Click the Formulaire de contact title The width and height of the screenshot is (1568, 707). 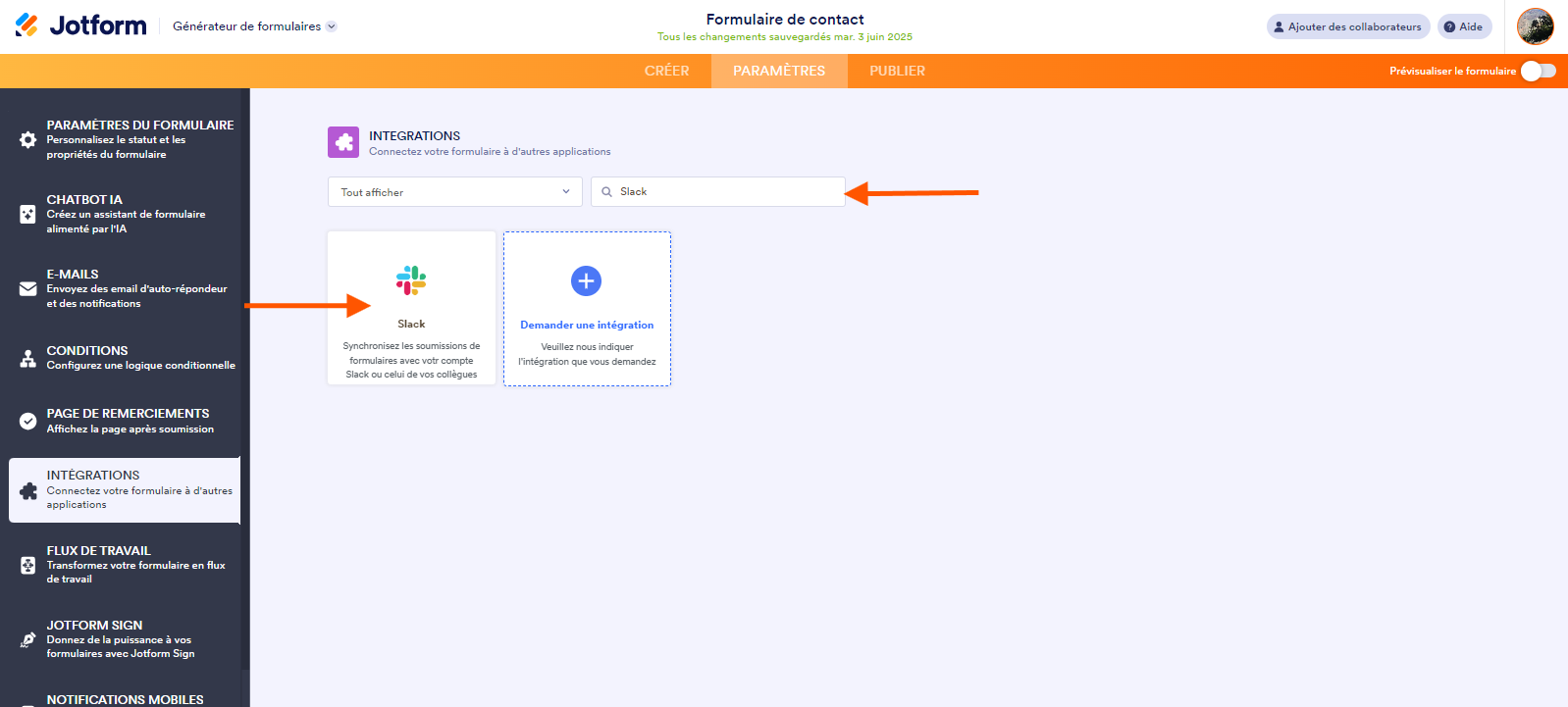785,20
